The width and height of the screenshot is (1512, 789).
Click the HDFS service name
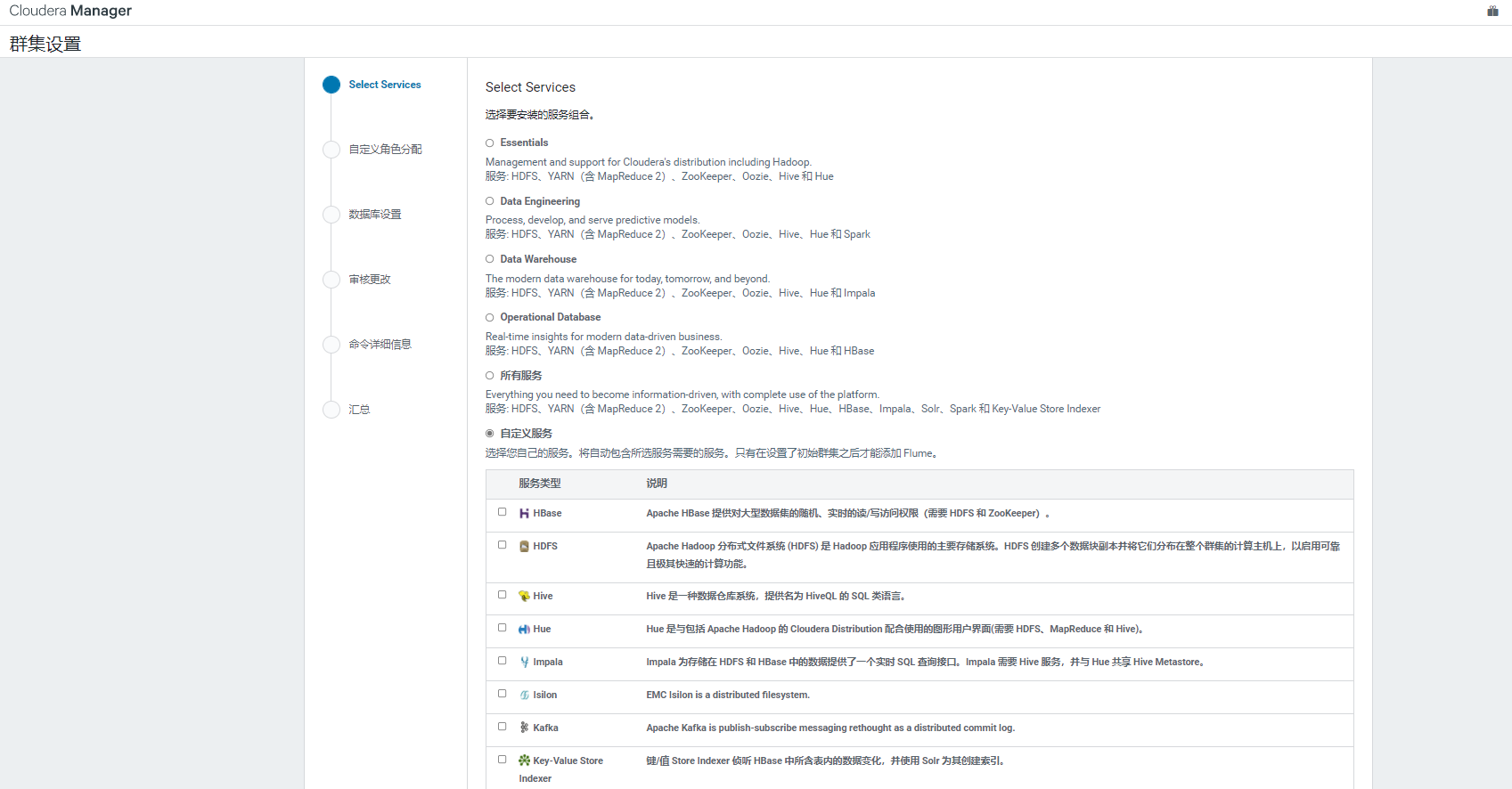545,547
